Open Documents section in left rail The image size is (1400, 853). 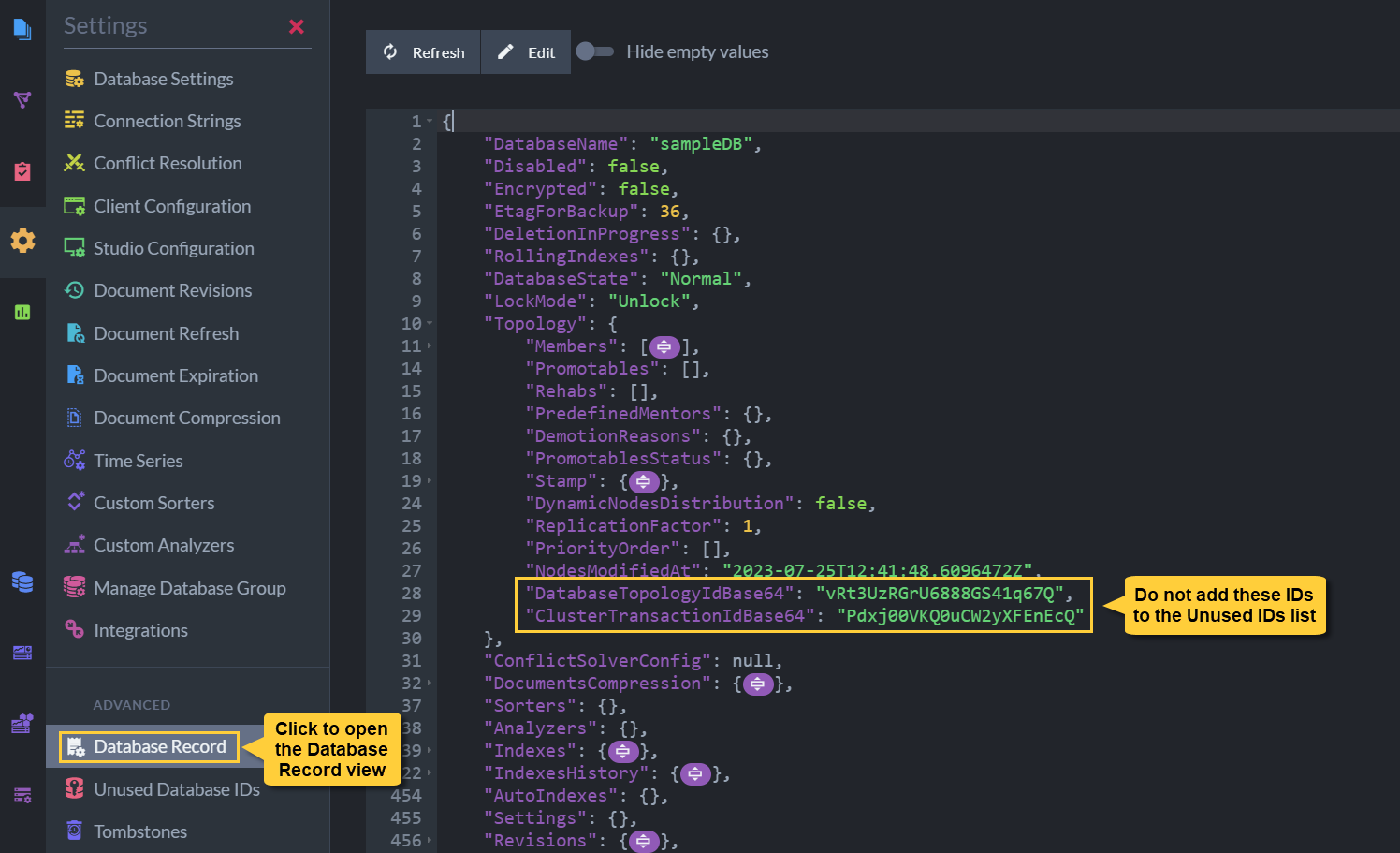click(x=22, y=29)
